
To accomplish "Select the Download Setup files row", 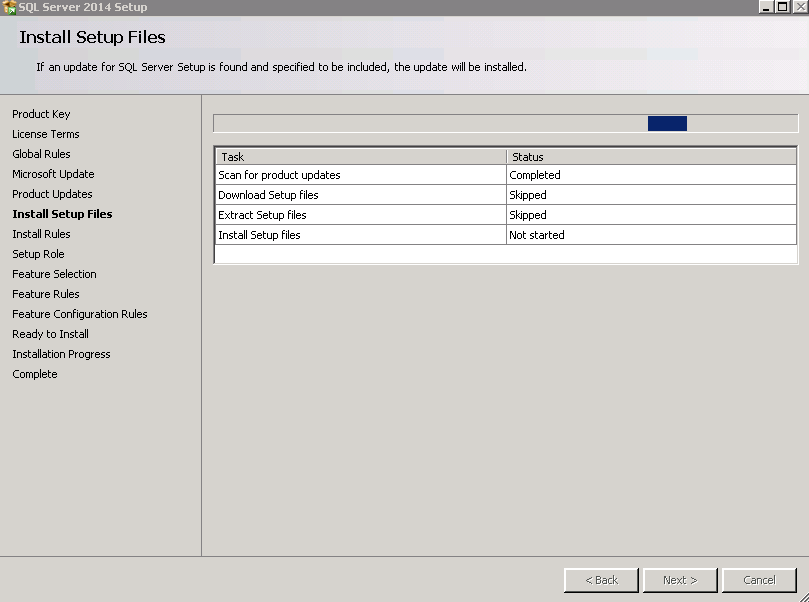I will pos(506,195).
